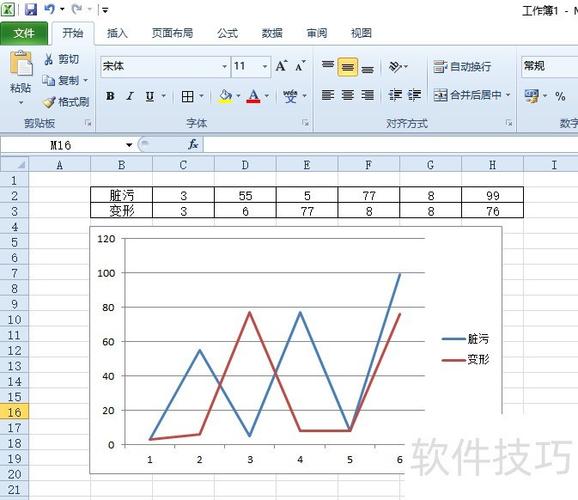Image resolution: width=578 pixels, height=500 pixels.
Task: Open the alignment group dialog launcher
Action: [x=509, y=123]
